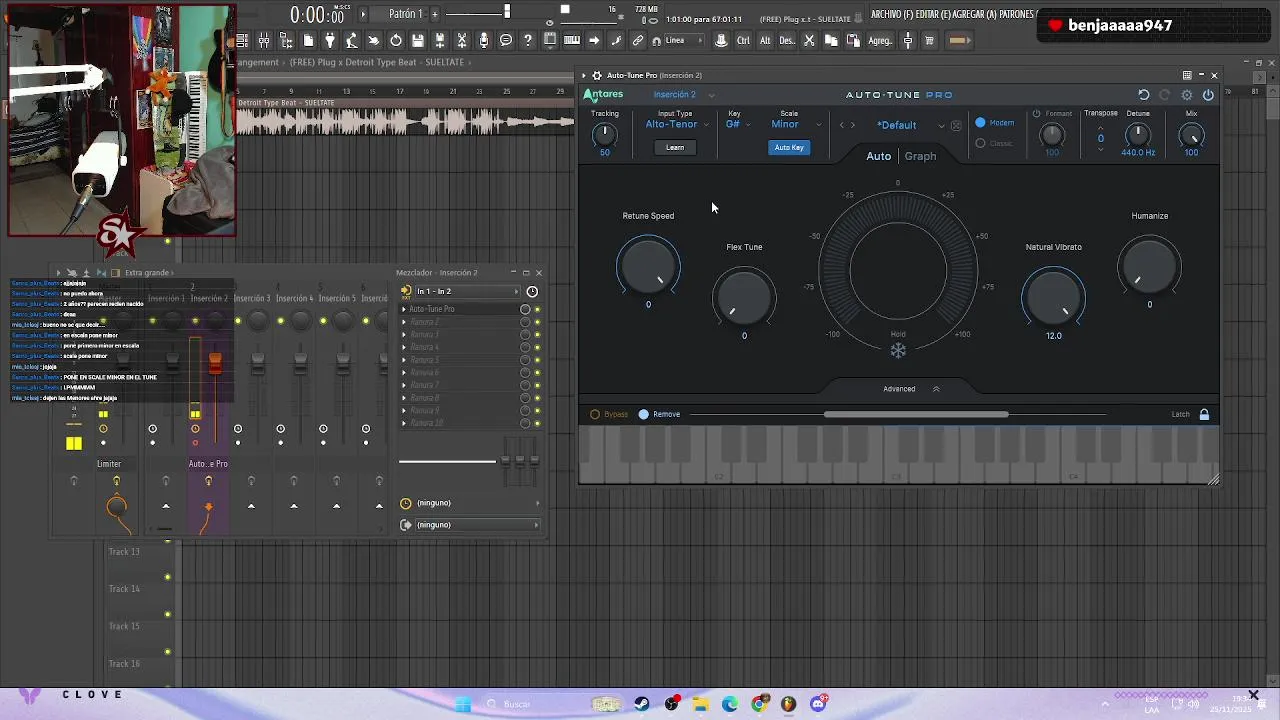Open the help question mark icon

pos(527,41)
